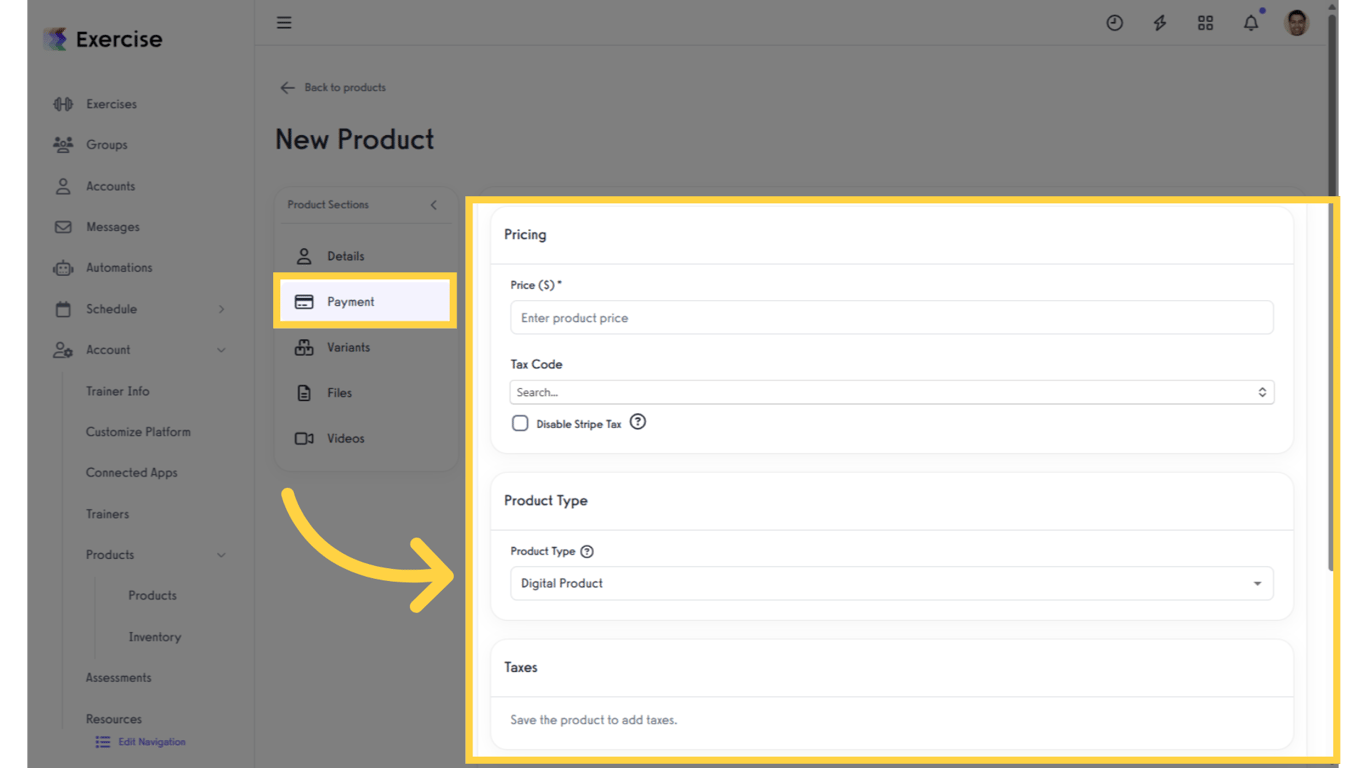The width and height of the screenshot is (1366, 768).
Task: Collapse the Product Sections panel
Action: point(433,205)
